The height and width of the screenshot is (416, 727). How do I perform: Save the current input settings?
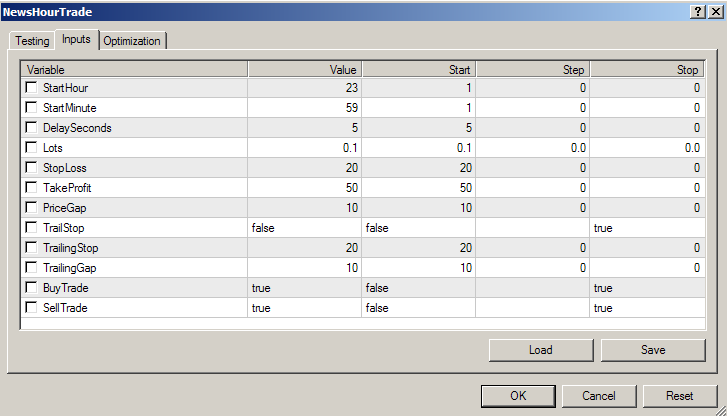click(653, 350)
